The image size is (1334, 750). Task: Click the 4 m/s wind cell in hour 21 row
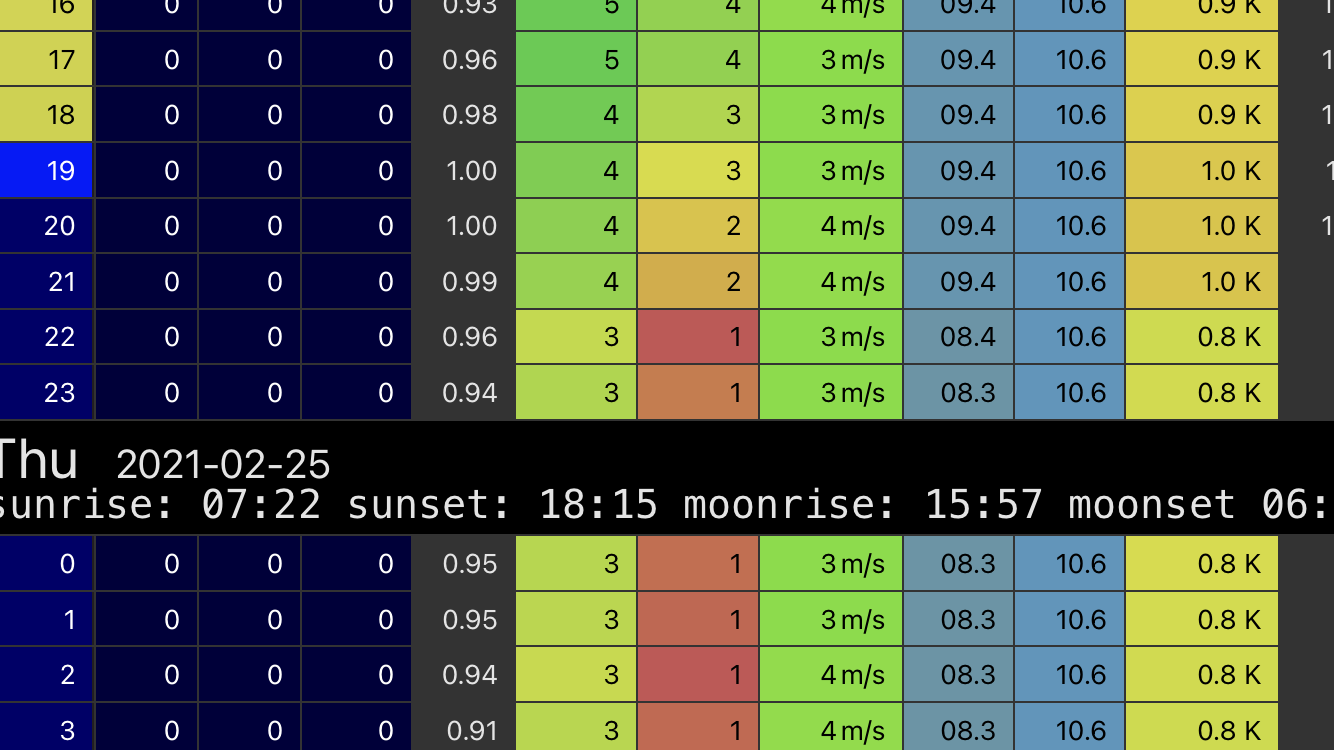831,282
